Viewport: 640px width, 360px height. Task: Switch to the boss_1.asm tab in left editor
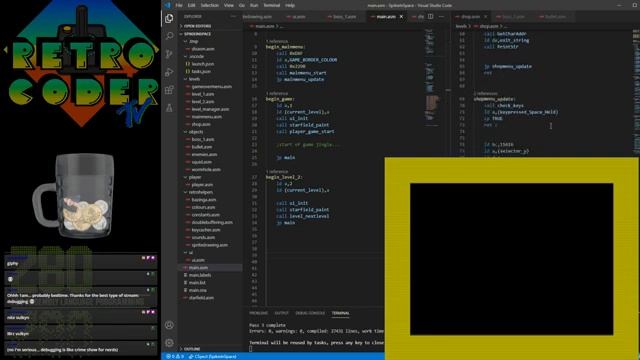click(x=343, y=17)
